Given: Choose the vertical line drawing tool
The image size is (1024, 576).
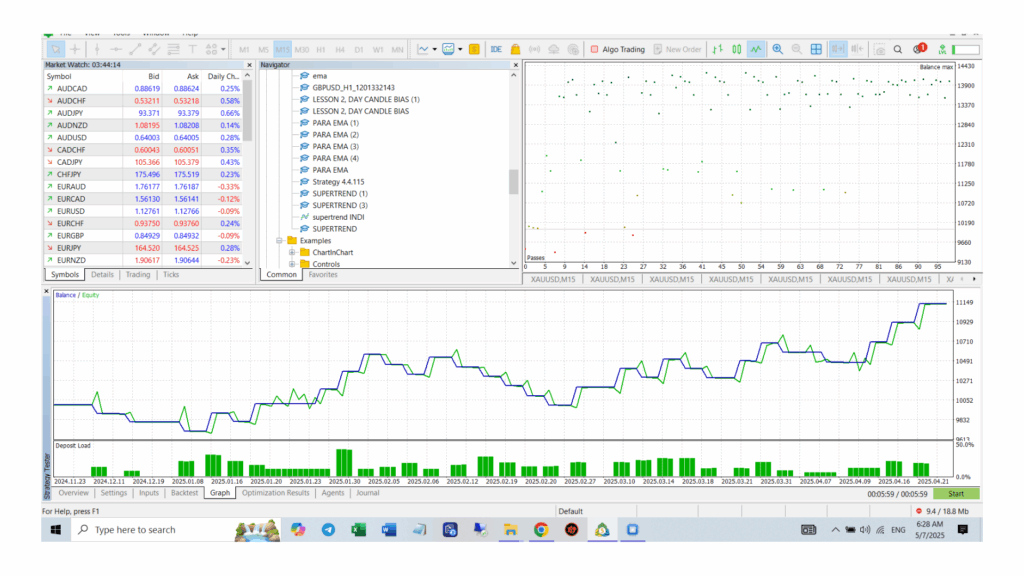Looking at the screenshot, I should pyautogui.click(x=97, y=49).
